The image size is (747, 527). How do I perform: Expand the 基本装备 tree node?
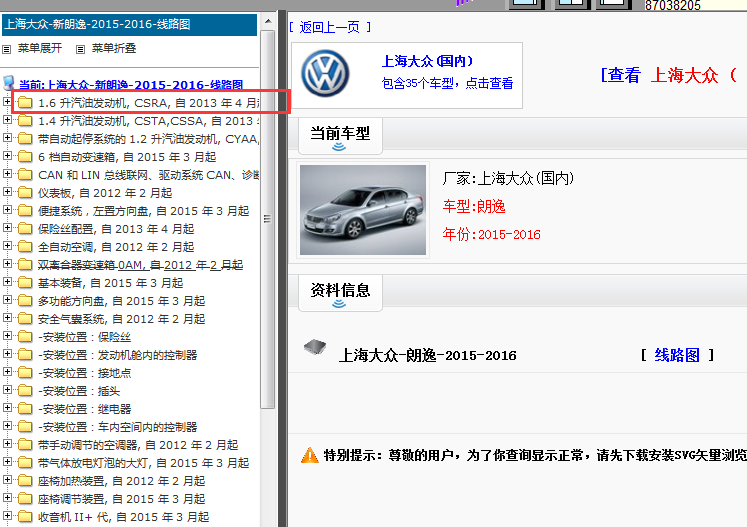(7, 282)
